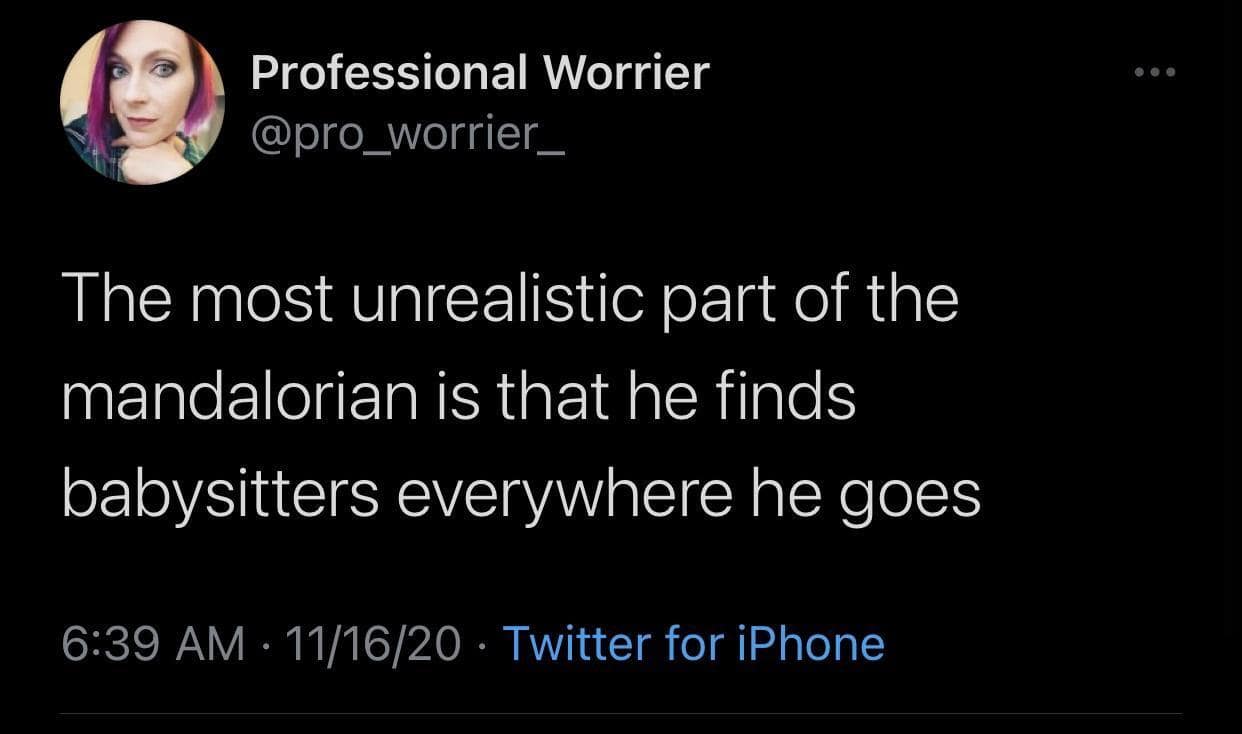This screenshot has height=734, width=1242.
Task: Click Professional Worrier's profile avatar photo
Action: (x=142, y=102)
